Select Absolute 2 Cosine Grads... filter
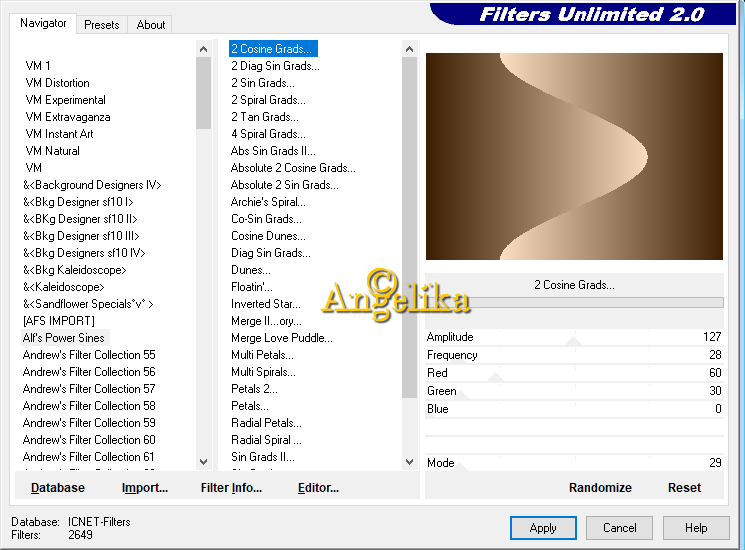Screen dimensions: 745x550 [293, 168]
